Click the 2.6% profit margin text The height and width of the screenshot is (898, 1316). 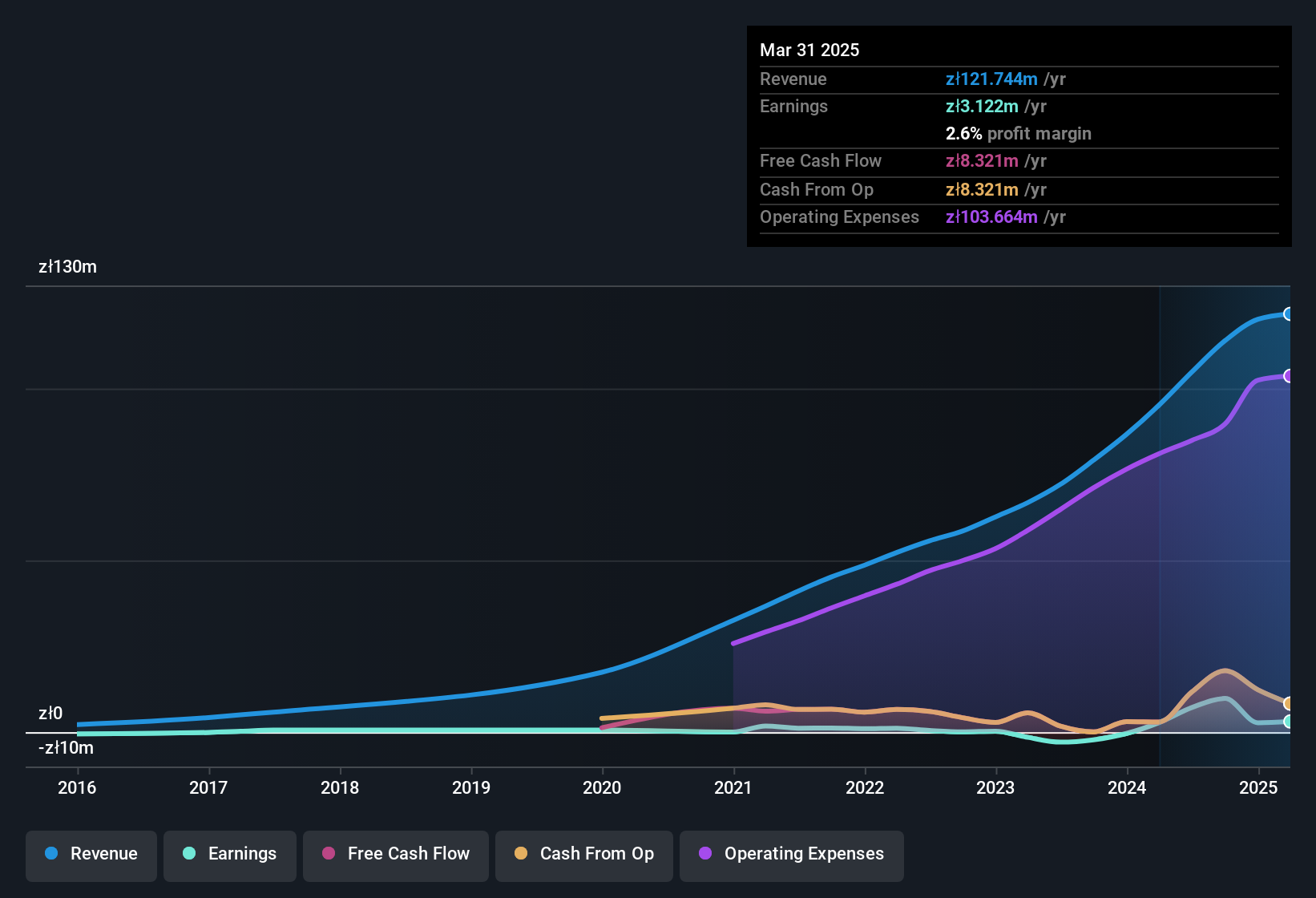click(1018, 134)
